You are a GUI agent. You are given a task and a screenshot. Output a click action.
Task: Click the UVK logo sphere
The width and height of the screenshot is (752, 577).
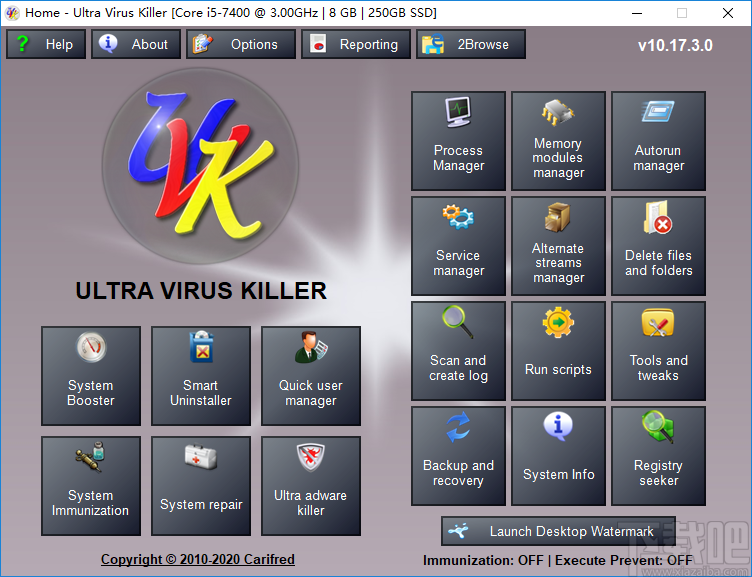click(x=200, y=166)
